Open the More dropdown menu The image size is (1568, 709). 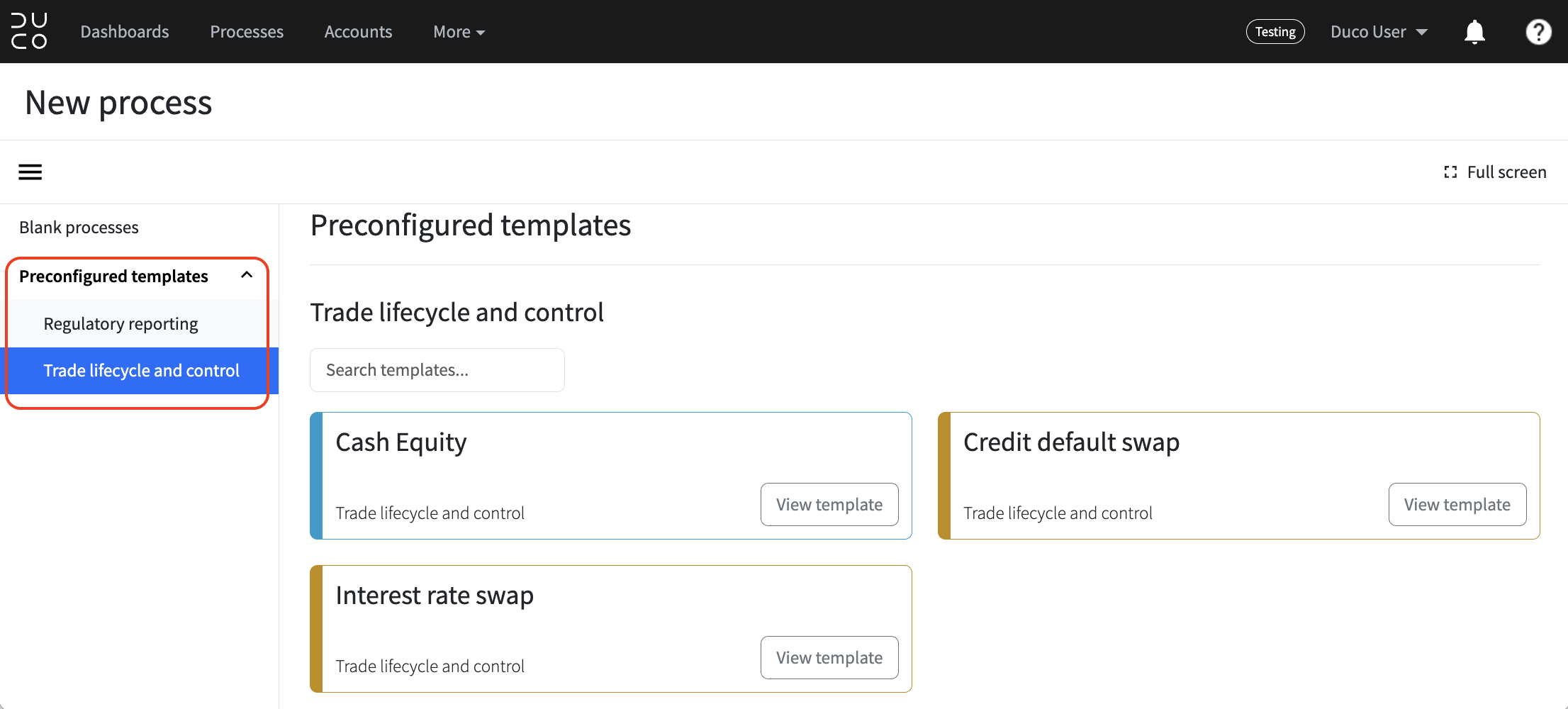click(x=459, y=32)
